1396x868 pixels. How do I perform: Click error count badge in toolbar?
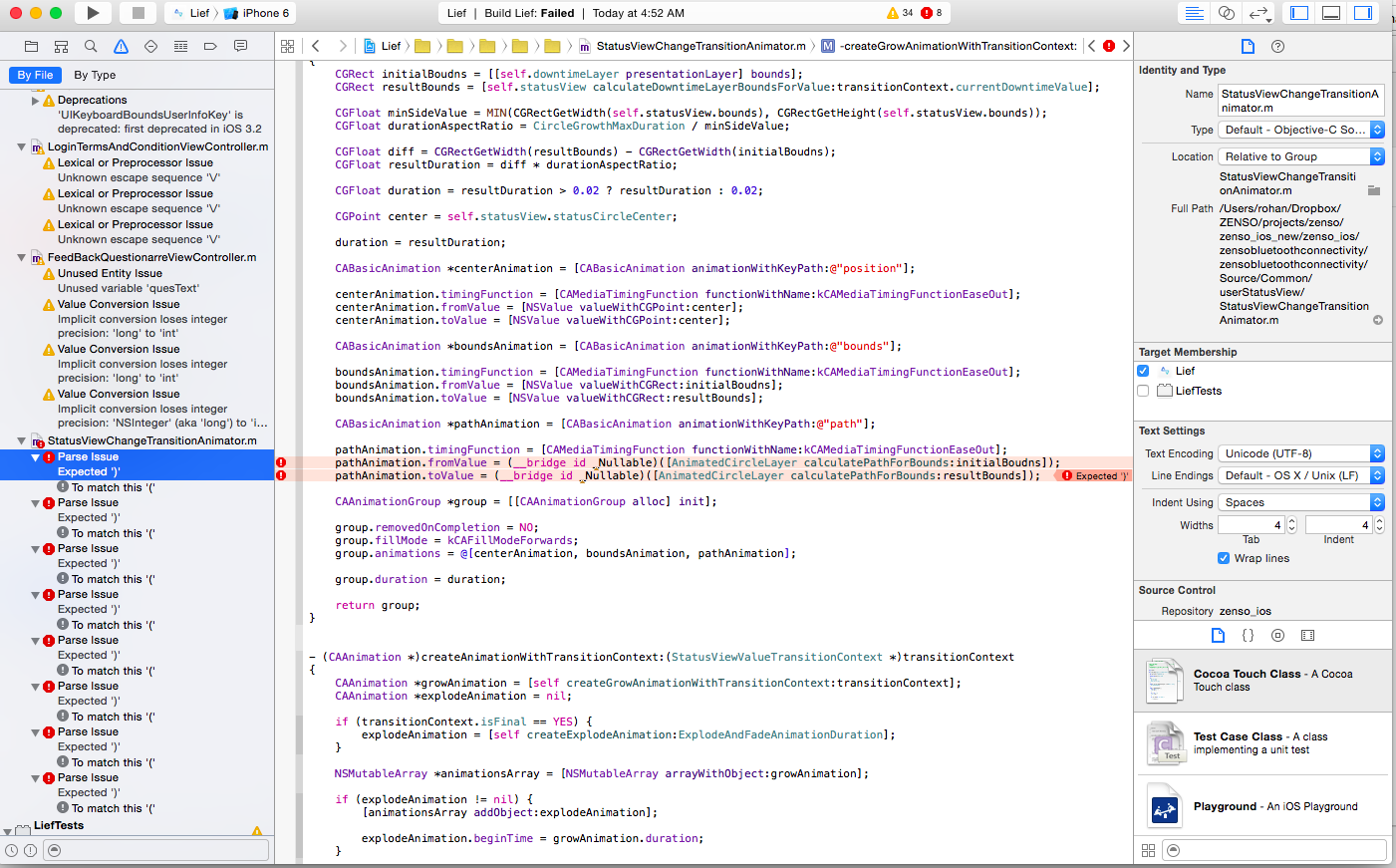933,13
